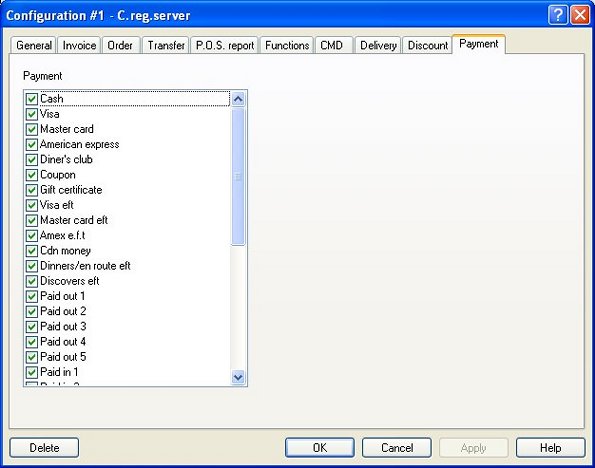Switch to the General tab
The image size is (595, 468).
[34, 46]
